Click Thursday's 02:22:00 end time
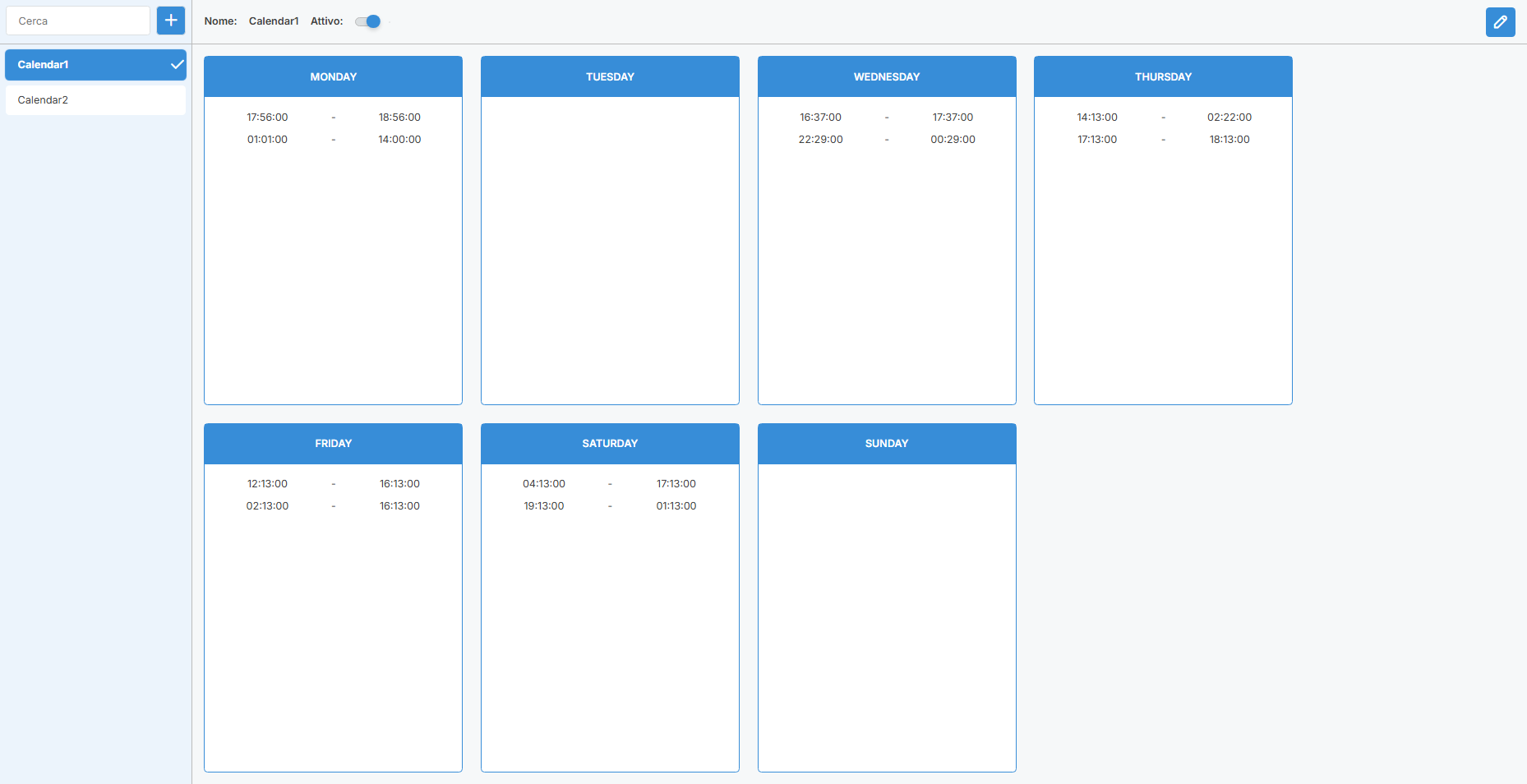The height and width of the screenshot is (784, 1527). point(1229,118)
